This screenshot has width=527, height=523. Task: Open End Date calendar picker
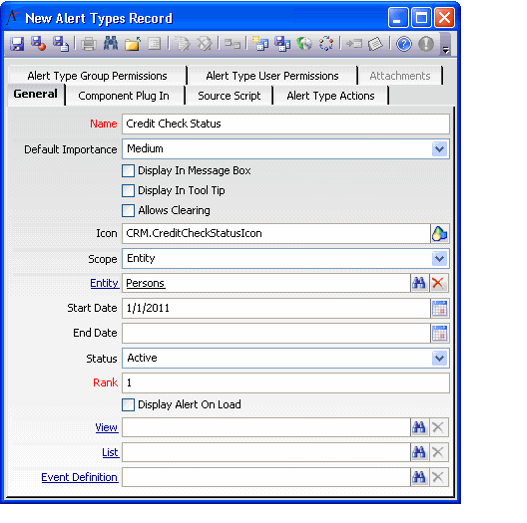[440, 333]
